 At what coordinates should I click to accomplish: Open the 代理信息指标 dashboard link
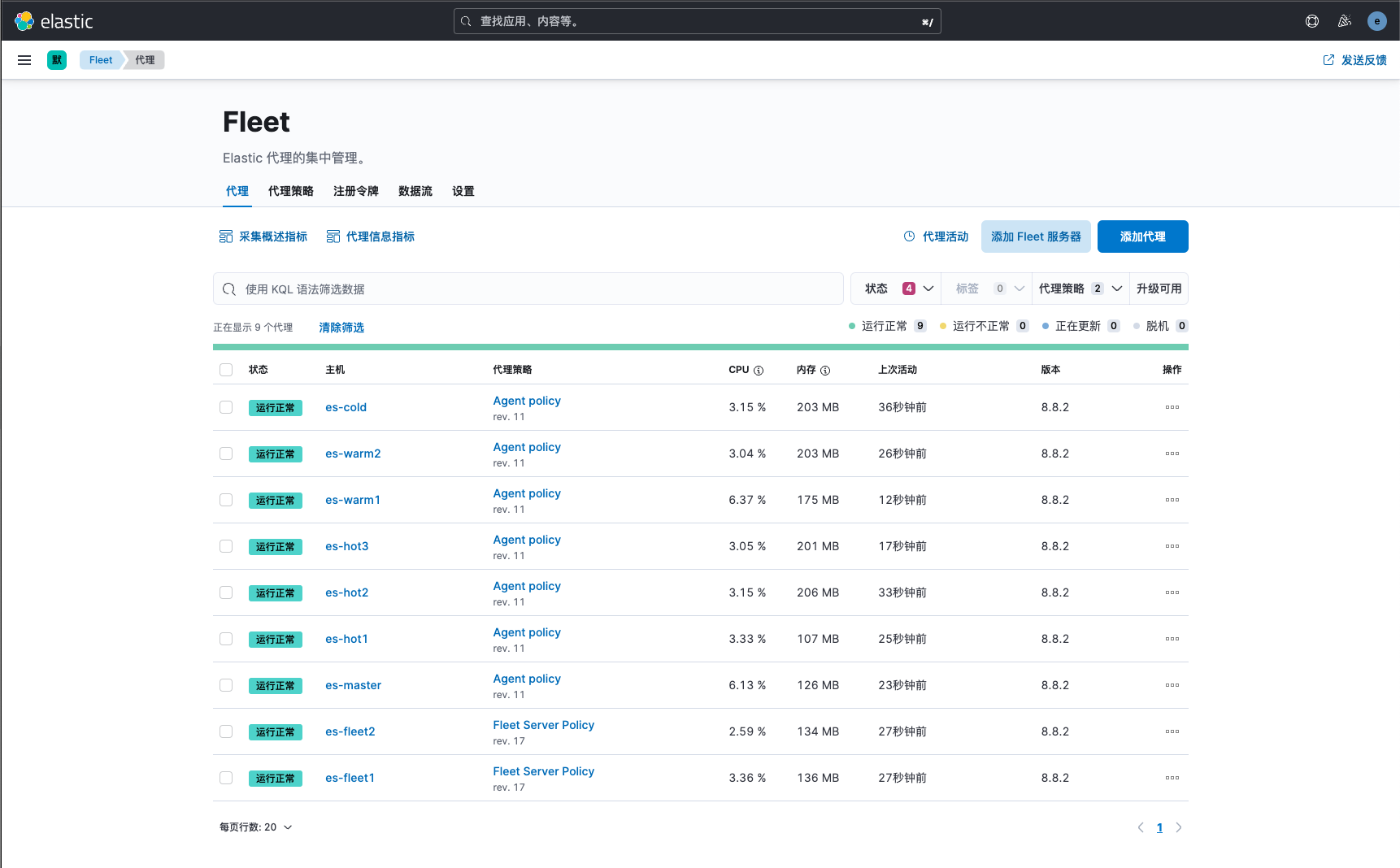pos(371,237)
